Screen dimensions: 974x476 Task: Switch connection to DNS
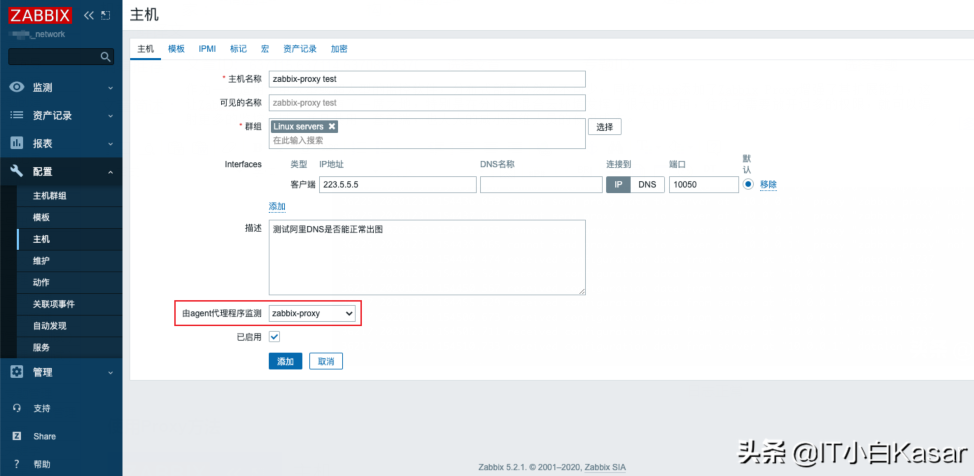pos(647,185)
